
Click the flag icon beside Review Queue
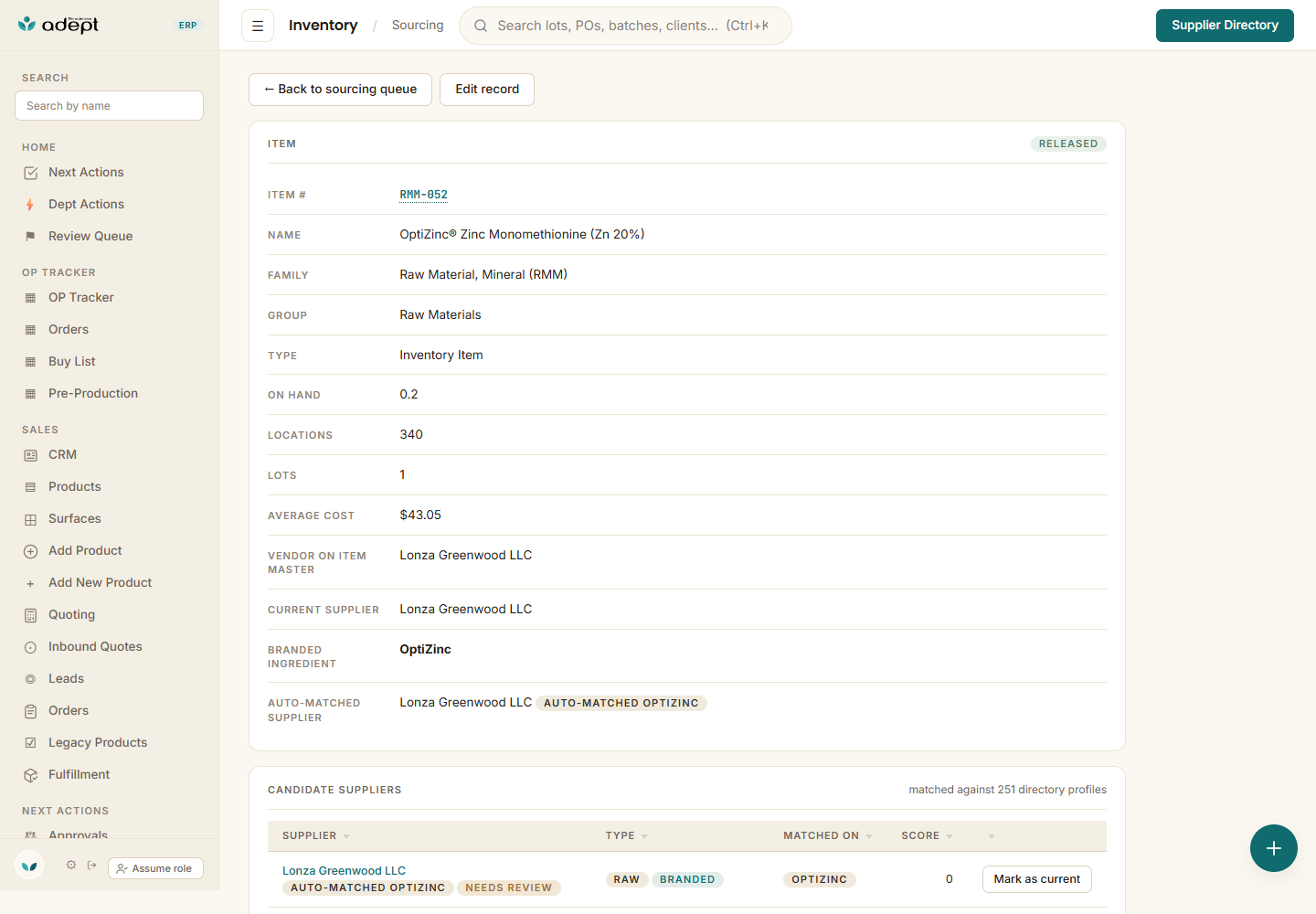[30, 237]
